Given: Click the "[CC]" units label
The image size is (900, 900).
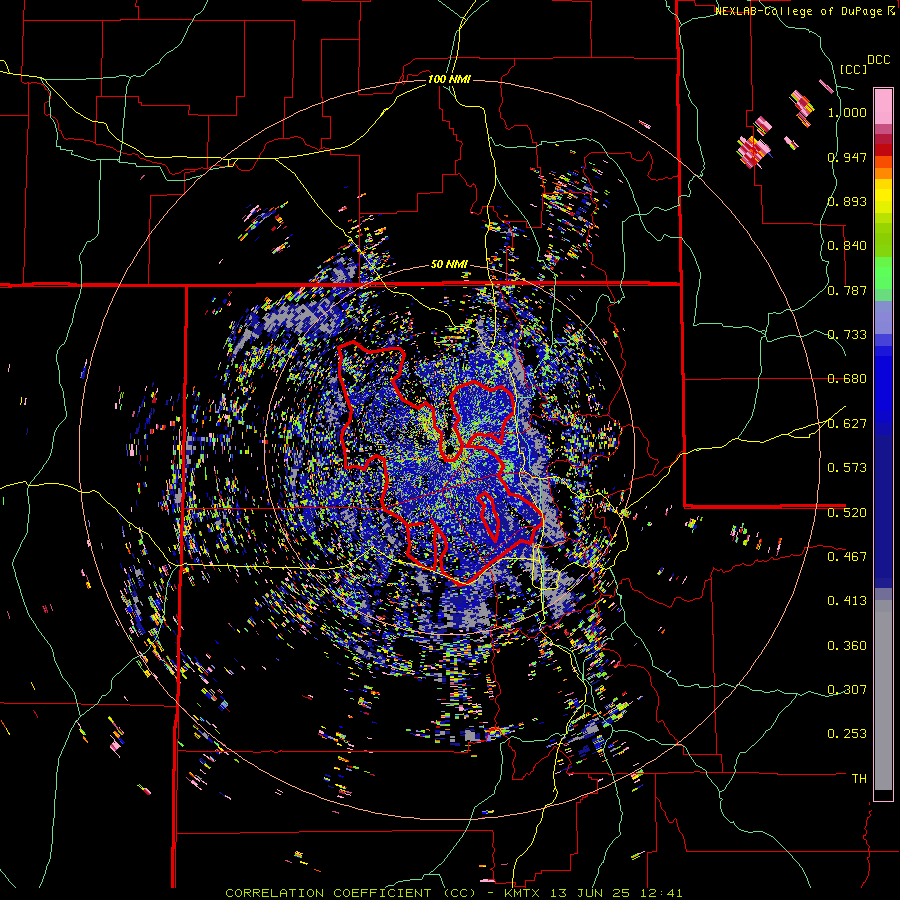Looking at the screenshot, I should click(x=853, y=69).
